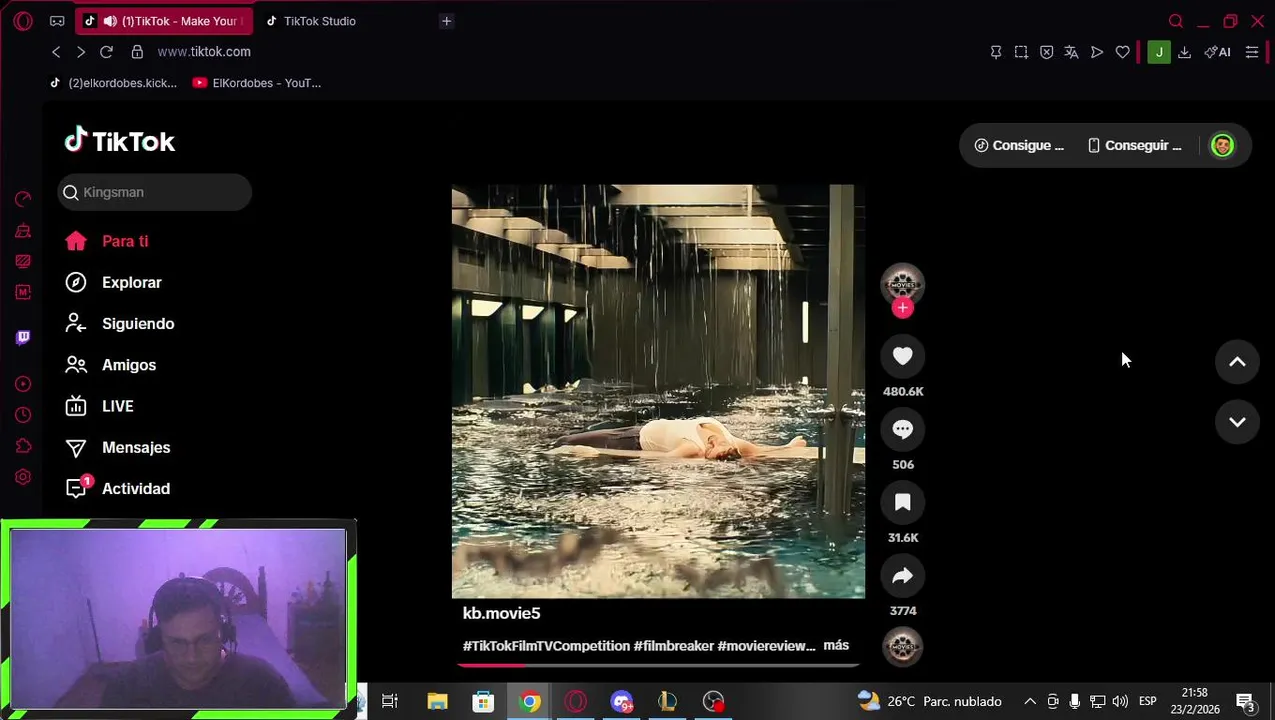Open Twitch in the Opera sidebar

23,337
